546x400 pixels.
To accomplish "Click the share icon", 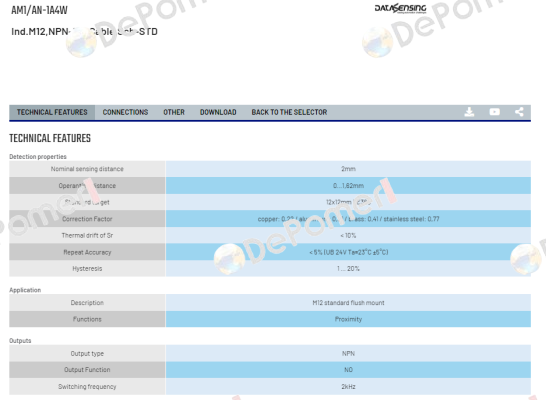I will (x=519, y=112).
